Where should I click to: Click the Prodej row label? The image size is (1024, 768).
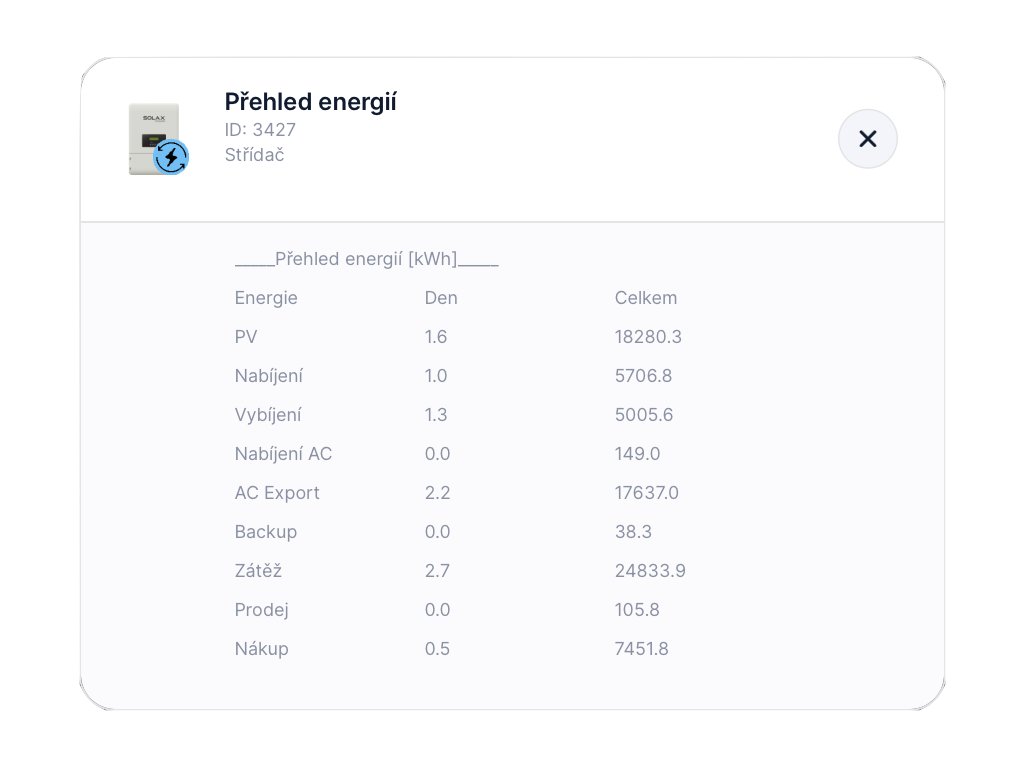pos(262,610)
